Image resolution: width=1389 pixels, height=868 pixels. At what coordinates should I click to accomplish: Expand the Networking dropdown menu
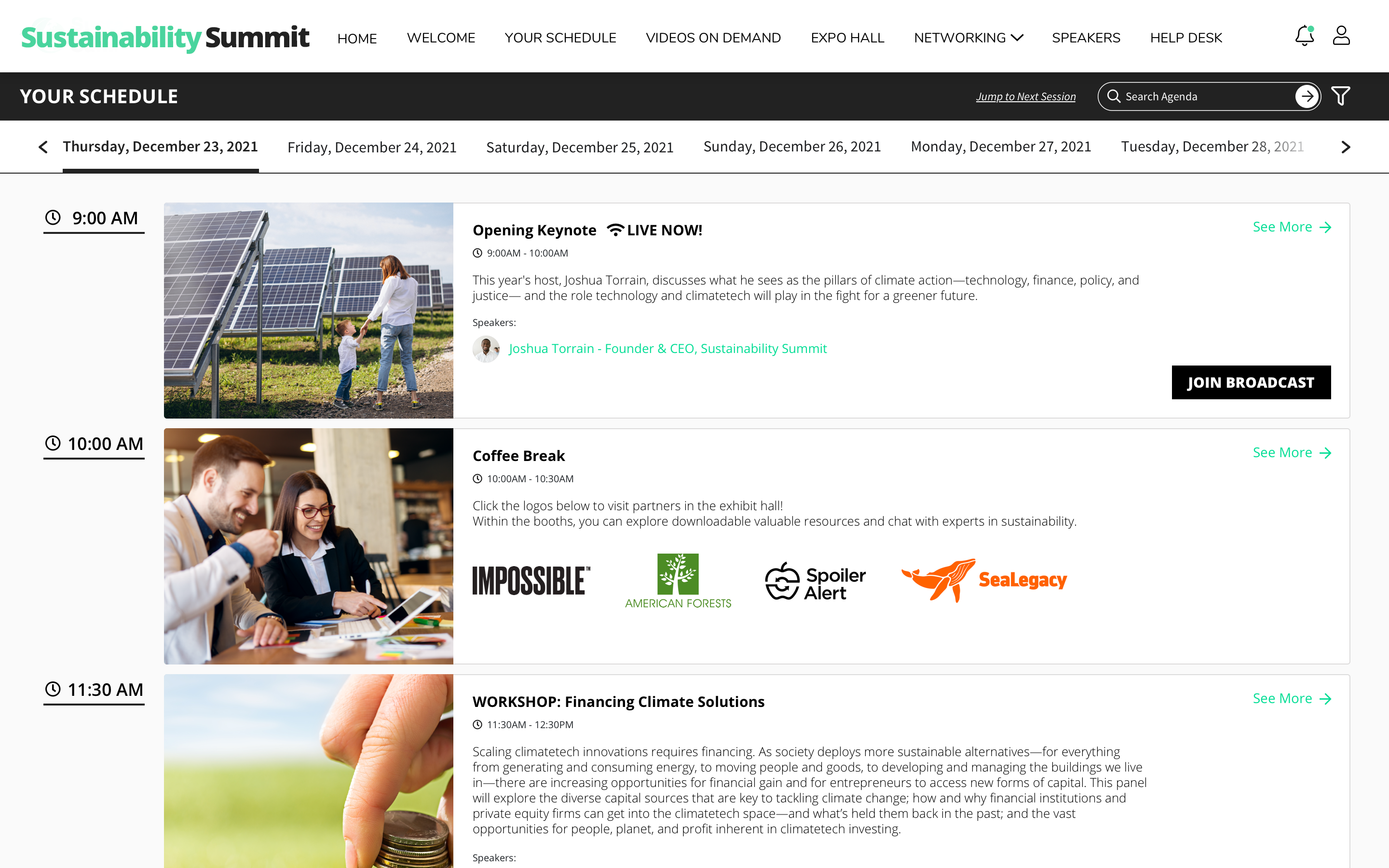(968, 38)
